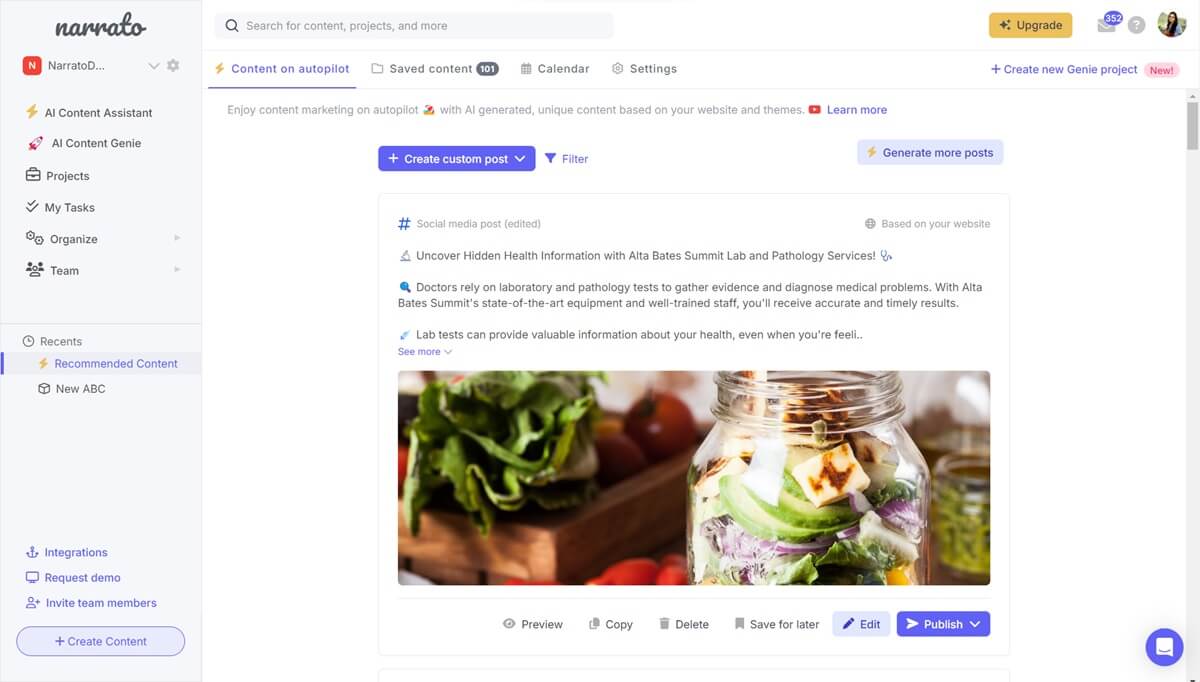
Task: Open the Learn more link
Action: click(856, 110)
